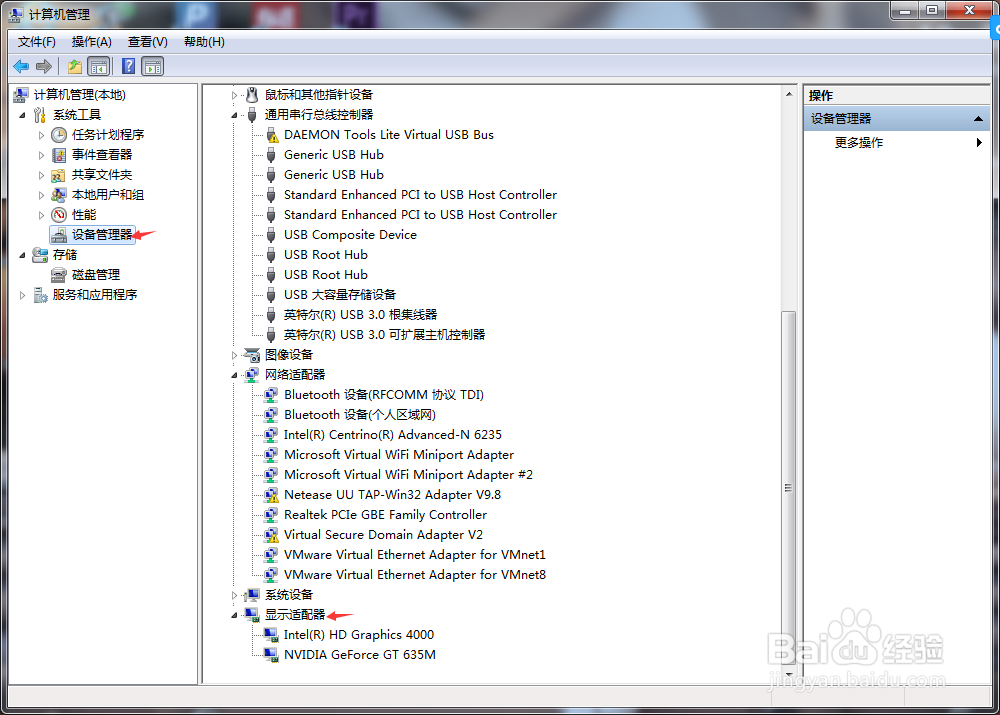Expand the 任务计划程序 tree node
The image size is (1000, 715).
tap(41, 135)
